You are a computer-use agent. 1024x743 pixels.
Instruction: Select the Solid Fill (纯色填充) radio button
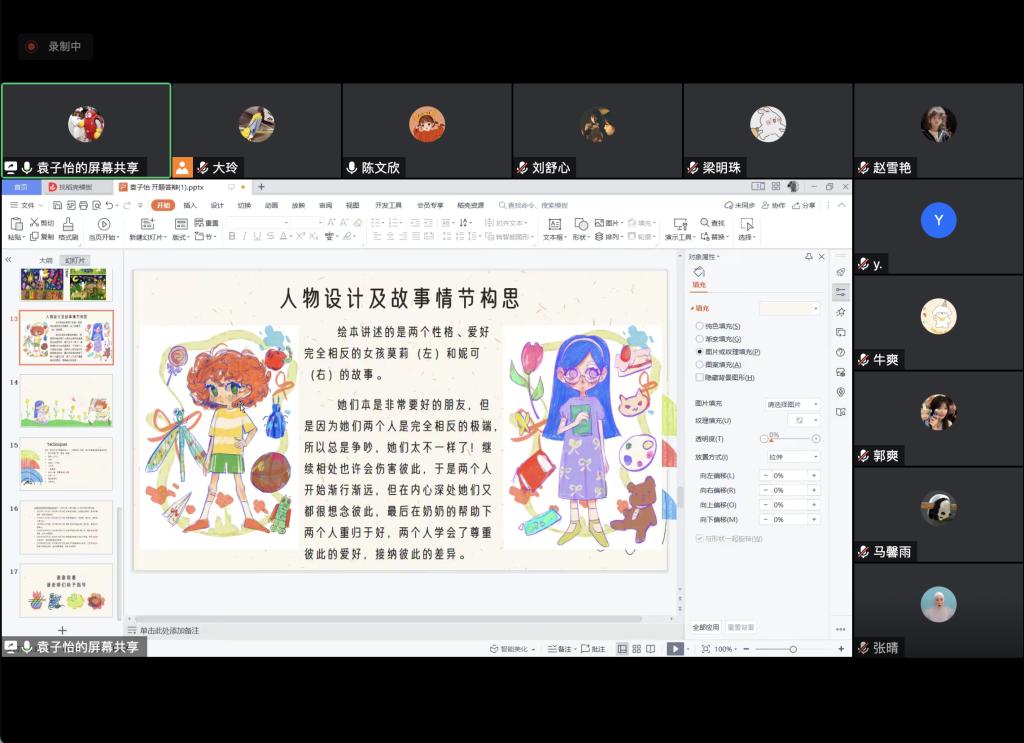(699, 326)
